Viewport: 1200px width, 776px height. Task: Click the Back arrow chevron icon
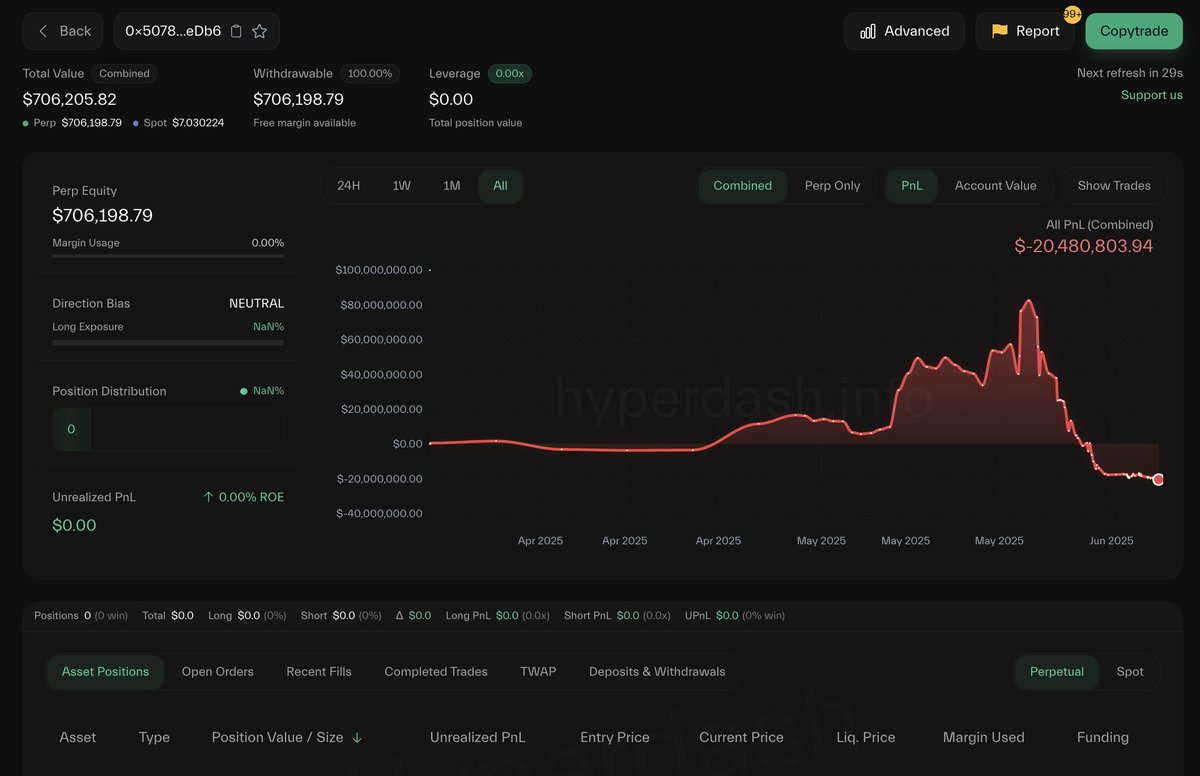click(43, 31)
